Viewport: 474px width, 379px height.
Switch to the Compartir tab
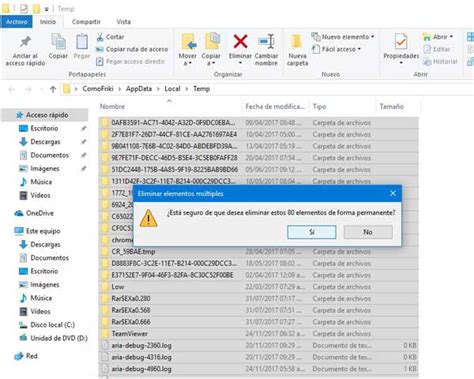click(86, 22)
